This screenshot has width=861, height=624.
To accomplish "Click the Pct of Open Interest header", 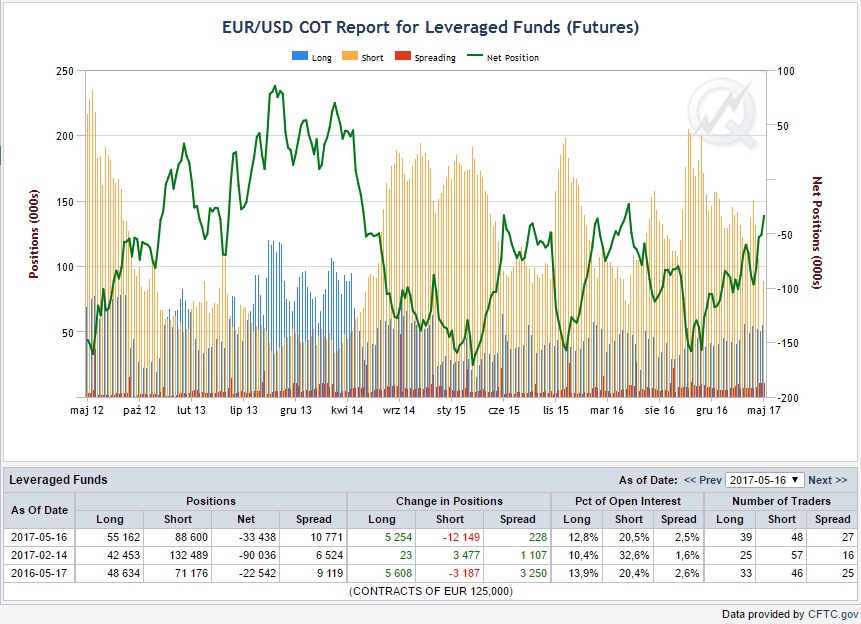I will point(628,501).
